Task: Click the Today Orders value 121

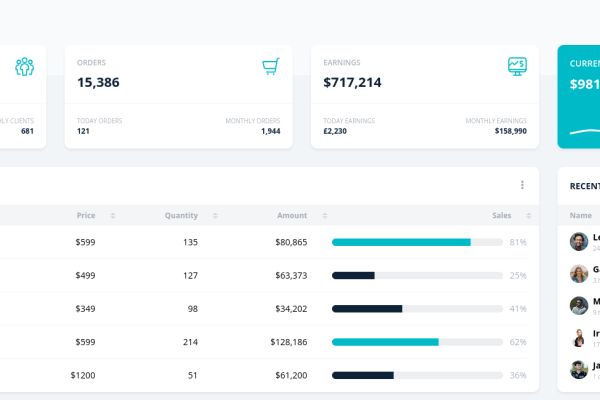Action: (x=83, y=131)
